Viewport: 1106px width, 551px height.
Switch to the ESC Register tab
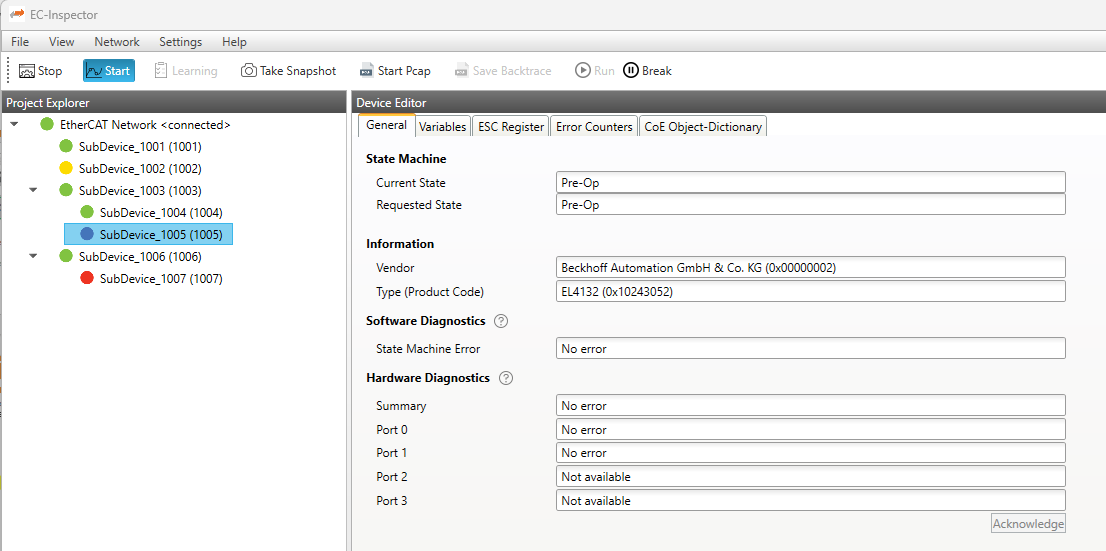click(x=511, y=127)
